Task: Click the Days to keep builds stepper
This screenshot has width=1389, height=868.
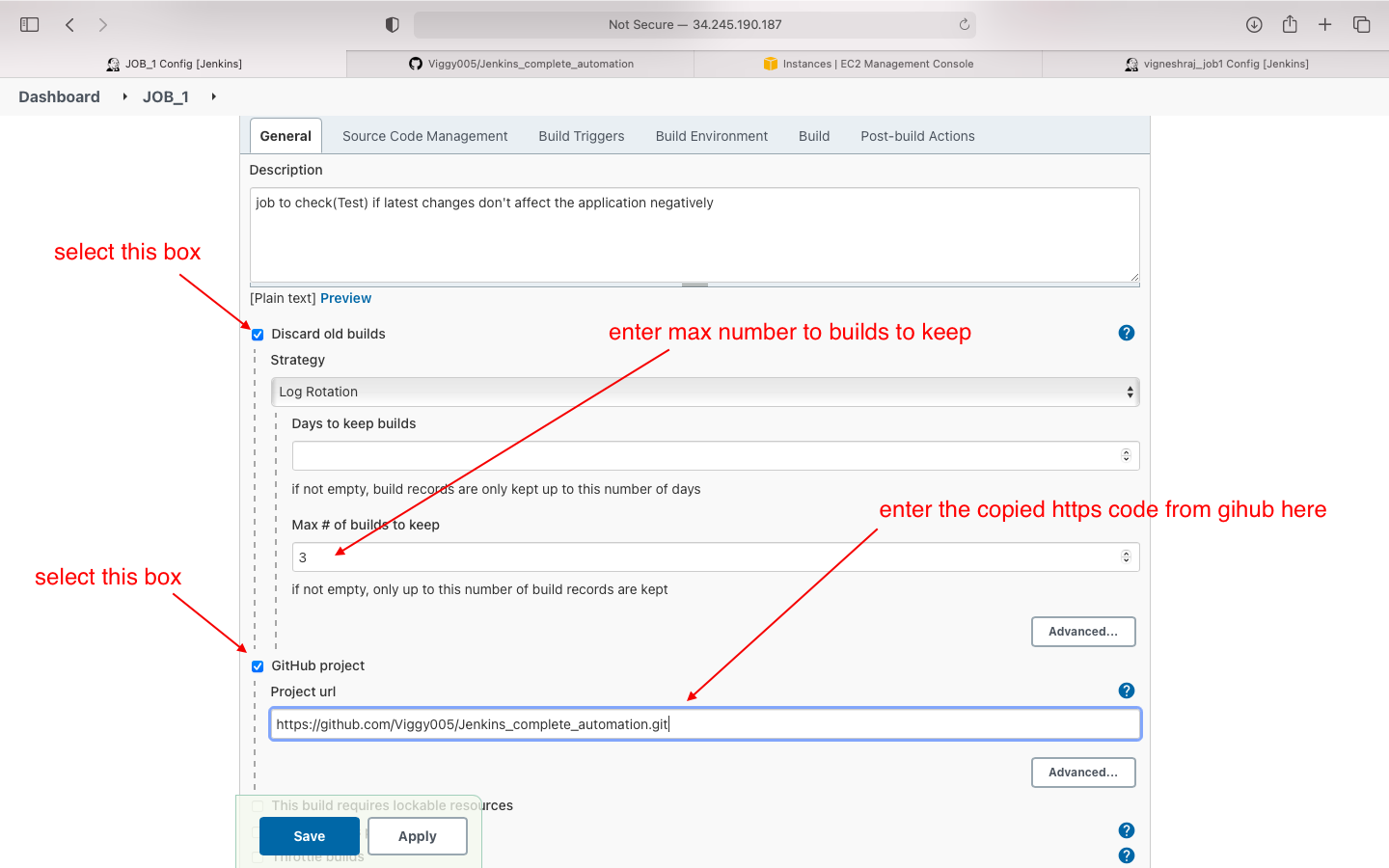Action: (1126, 455)
